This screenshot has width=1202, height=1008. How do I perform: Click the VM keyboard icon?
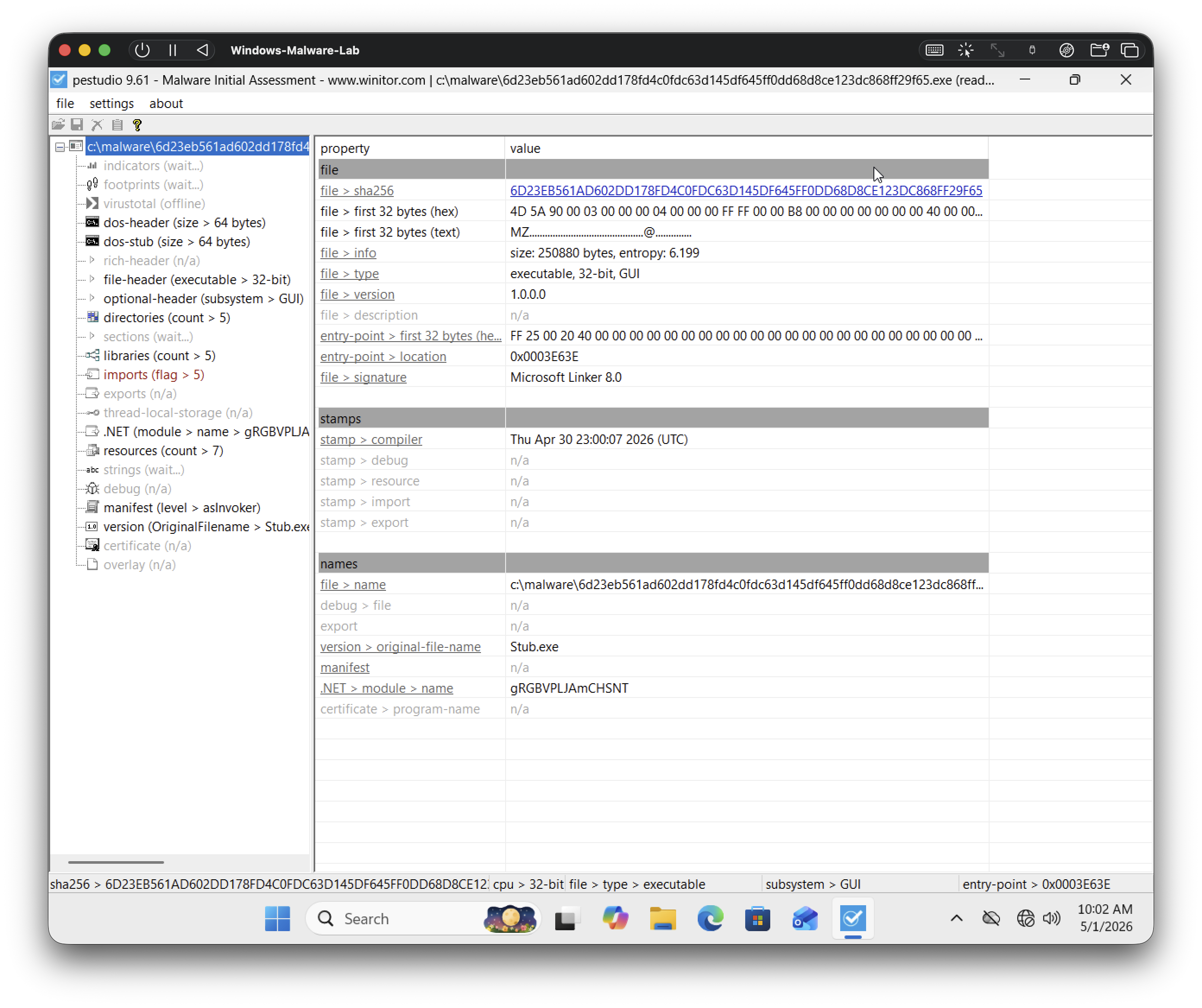(x=935, y=51)
